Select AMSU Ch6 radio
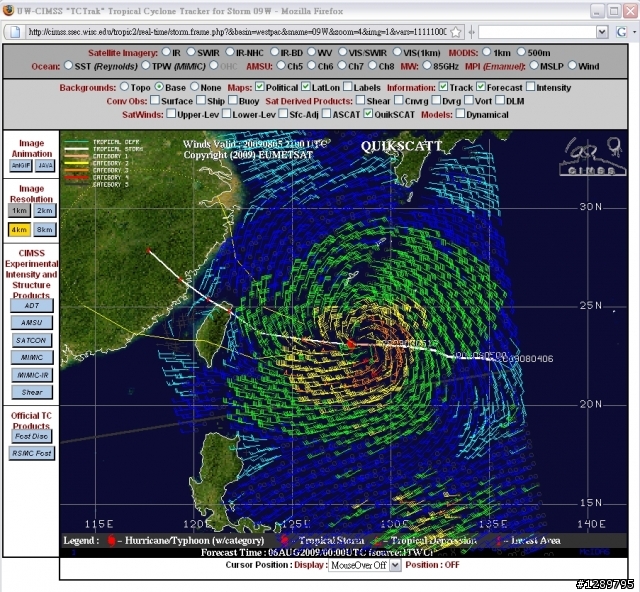The image size is (640, 592). (311, 65)
